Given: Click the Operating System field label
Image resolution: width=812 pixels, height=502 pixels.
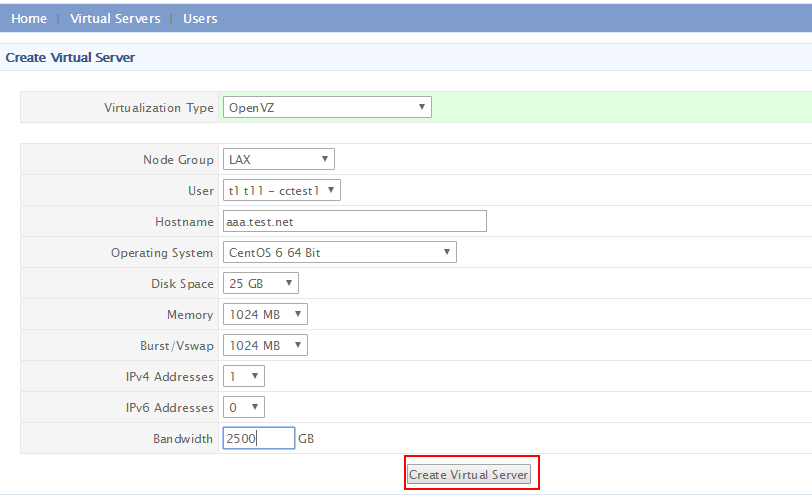Looking at the screenshot, I should pyautogui.click(x=162, y=253).
